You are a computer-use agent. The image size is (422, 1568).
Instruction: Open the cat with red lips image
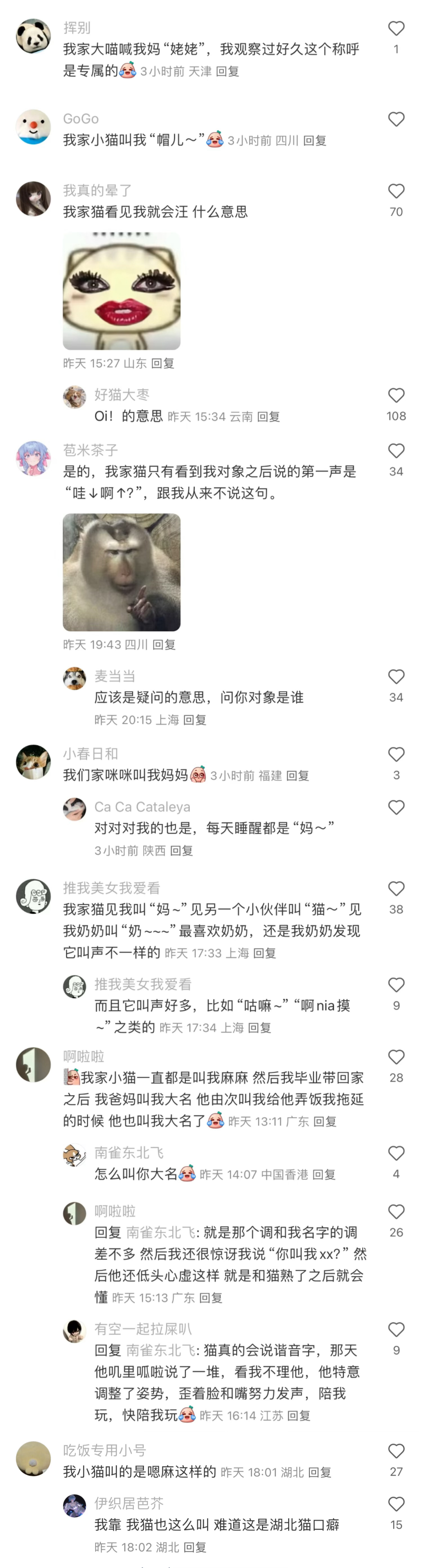click(122, 292)
